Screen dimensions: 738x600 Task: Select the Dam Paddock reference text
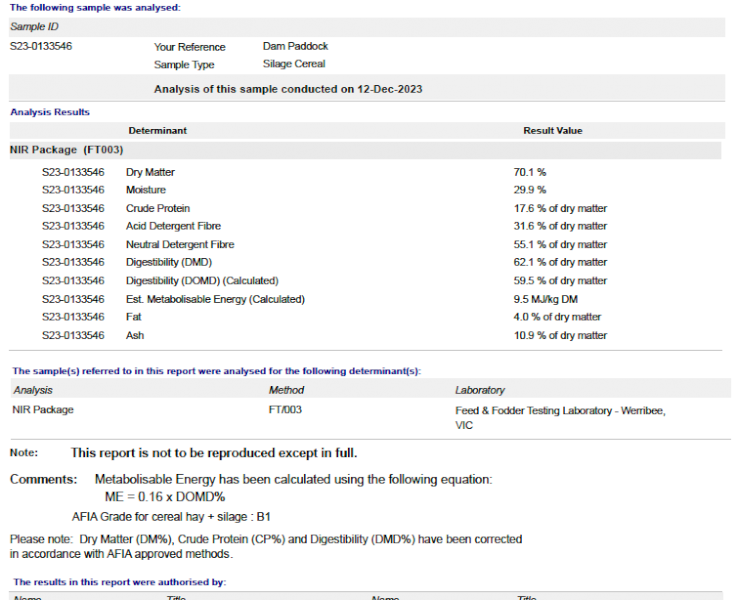[295, 46]
